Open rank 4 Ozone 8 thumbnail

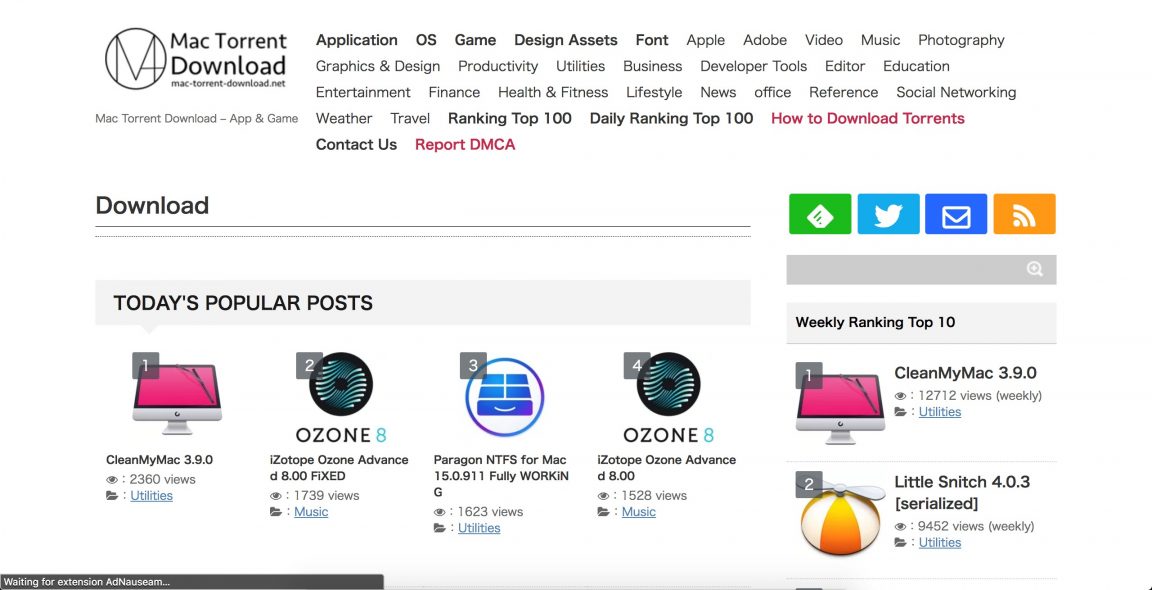tap(669, 397)
